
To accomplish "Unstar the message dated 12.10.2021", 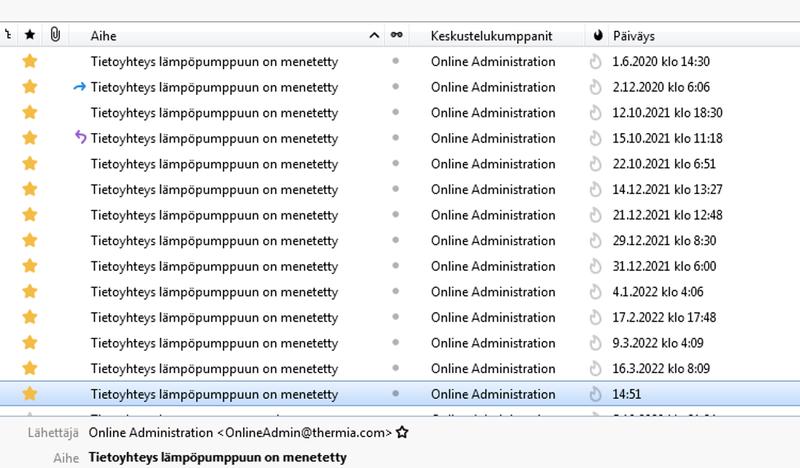I will 30,113.
